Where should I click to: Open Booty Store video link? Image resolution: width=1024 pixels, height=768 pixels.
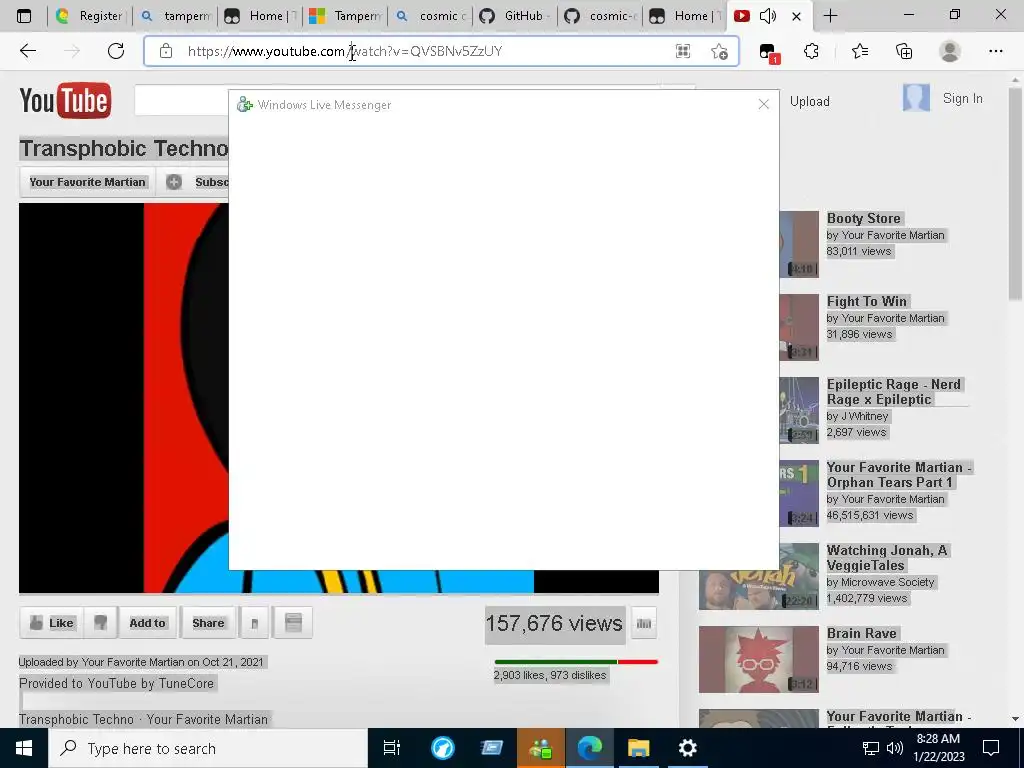pos(863,219)
